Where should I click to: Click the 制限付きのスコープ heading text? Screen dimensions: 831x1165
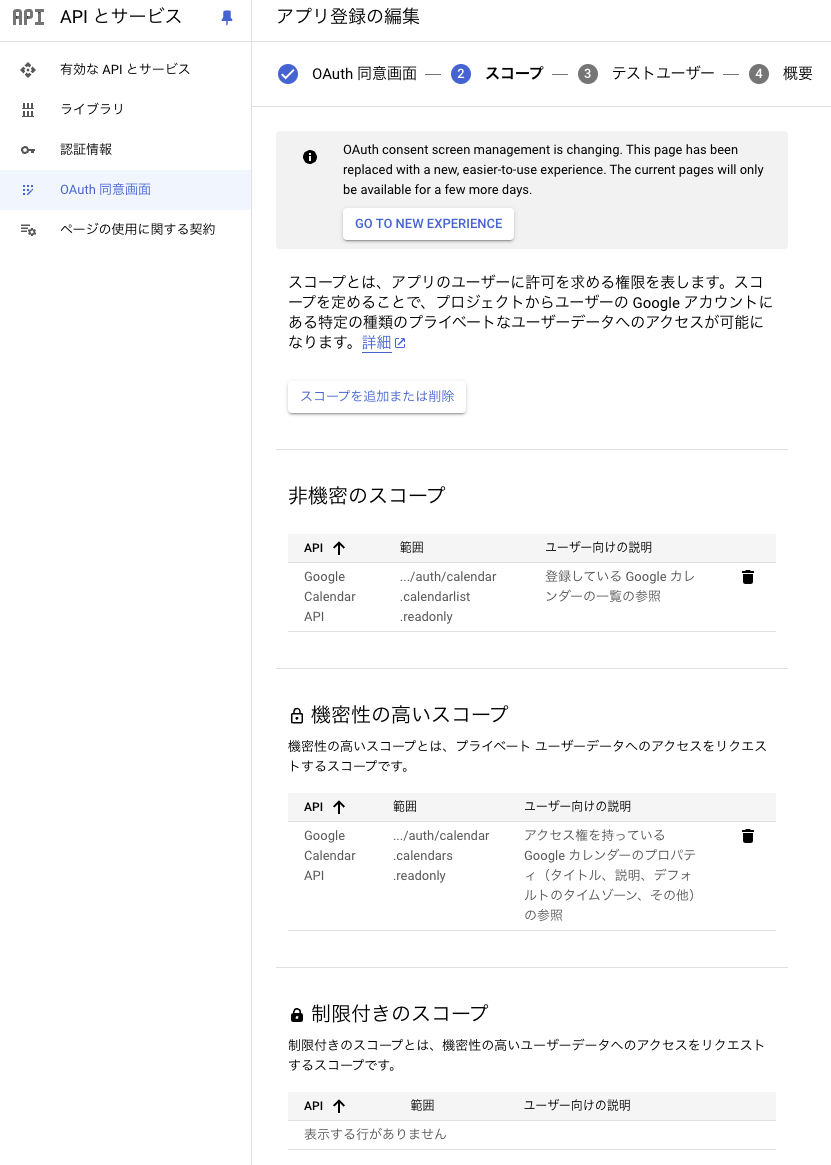pos(400,1013)
